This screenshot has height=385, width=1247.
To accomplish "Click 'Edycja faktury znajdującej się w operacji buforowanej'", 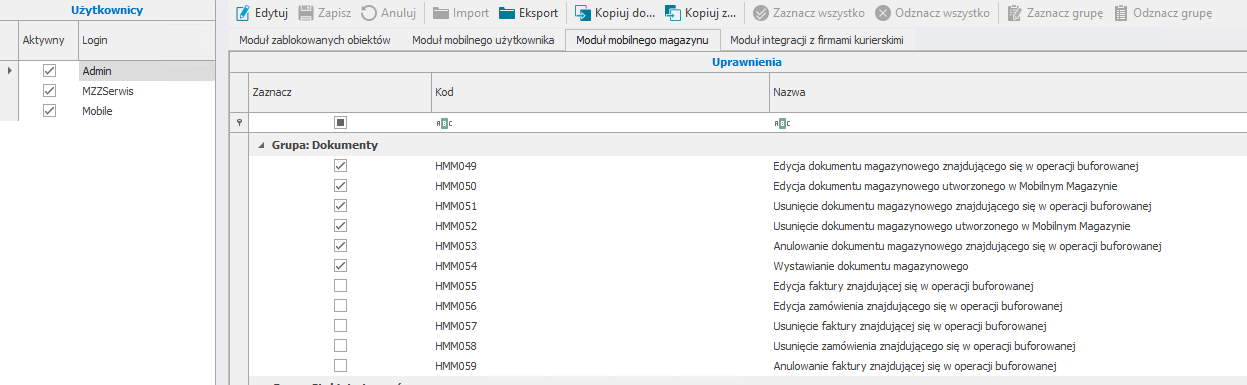I will click(904, 286).
